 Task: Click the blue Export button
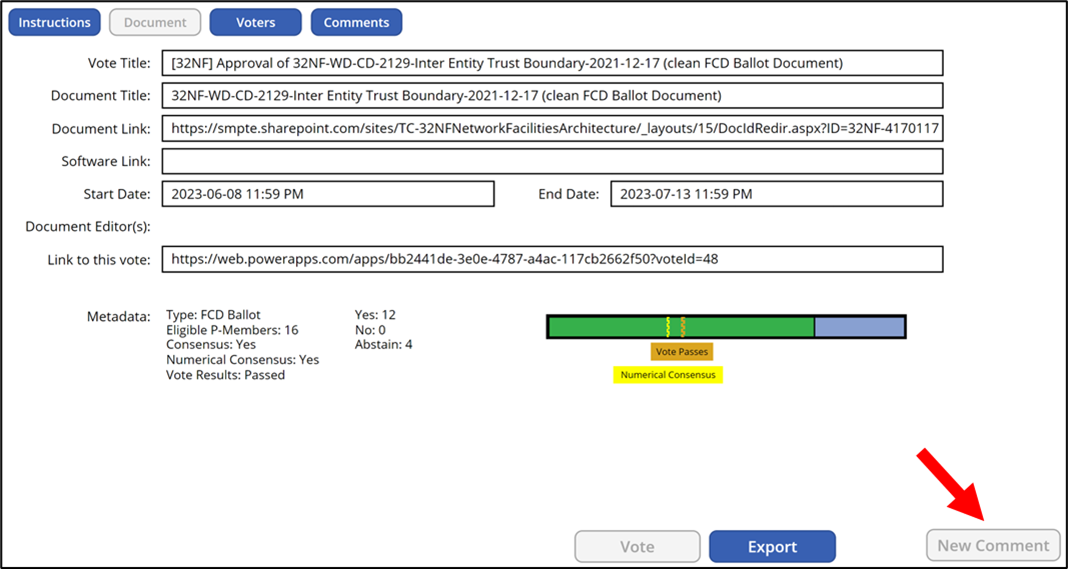pyautogui.click(x=772, y=547)
